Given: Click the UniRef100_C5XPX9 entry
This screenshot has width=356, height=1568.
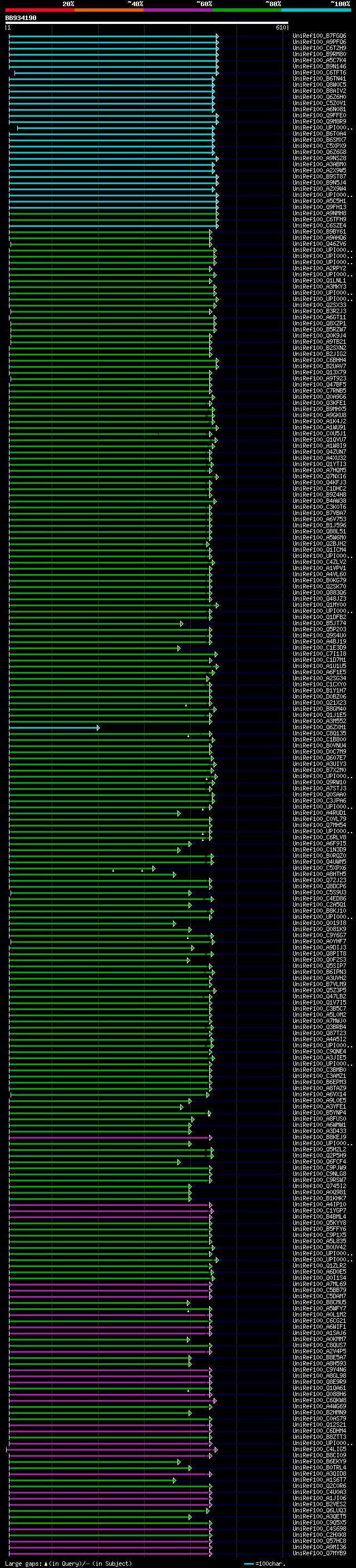Looking at the screenshot, I should 319,146.
